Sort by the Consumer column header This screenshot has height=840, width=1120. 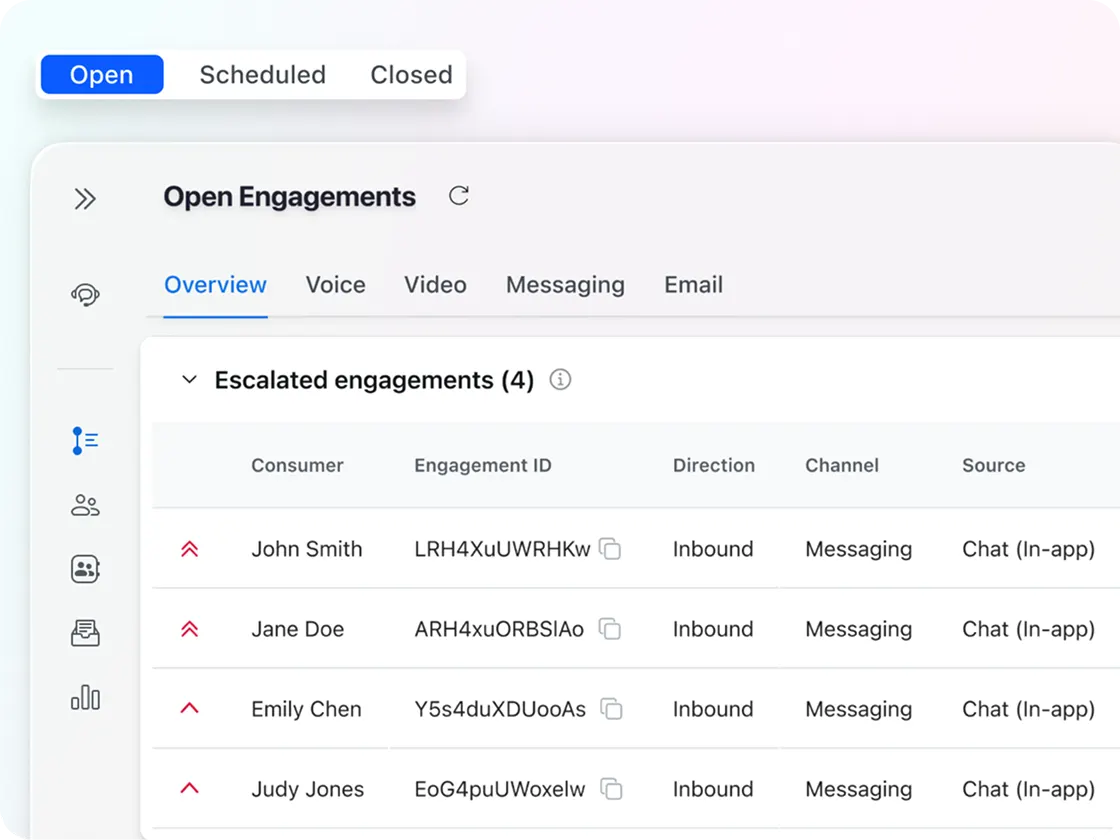click(297, 465)
